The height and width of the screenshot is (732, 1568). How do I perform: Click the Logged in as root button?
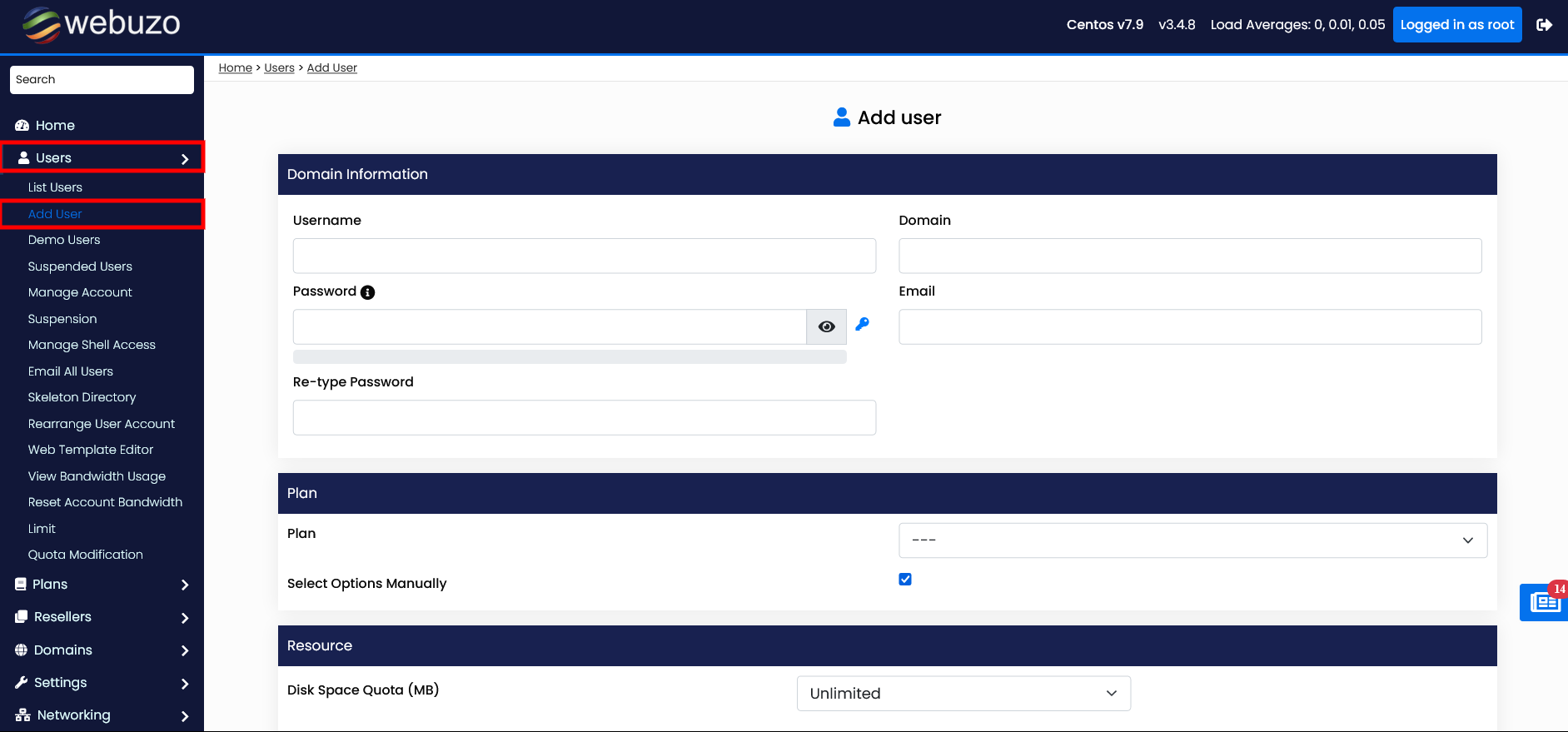coord(1456,25)
